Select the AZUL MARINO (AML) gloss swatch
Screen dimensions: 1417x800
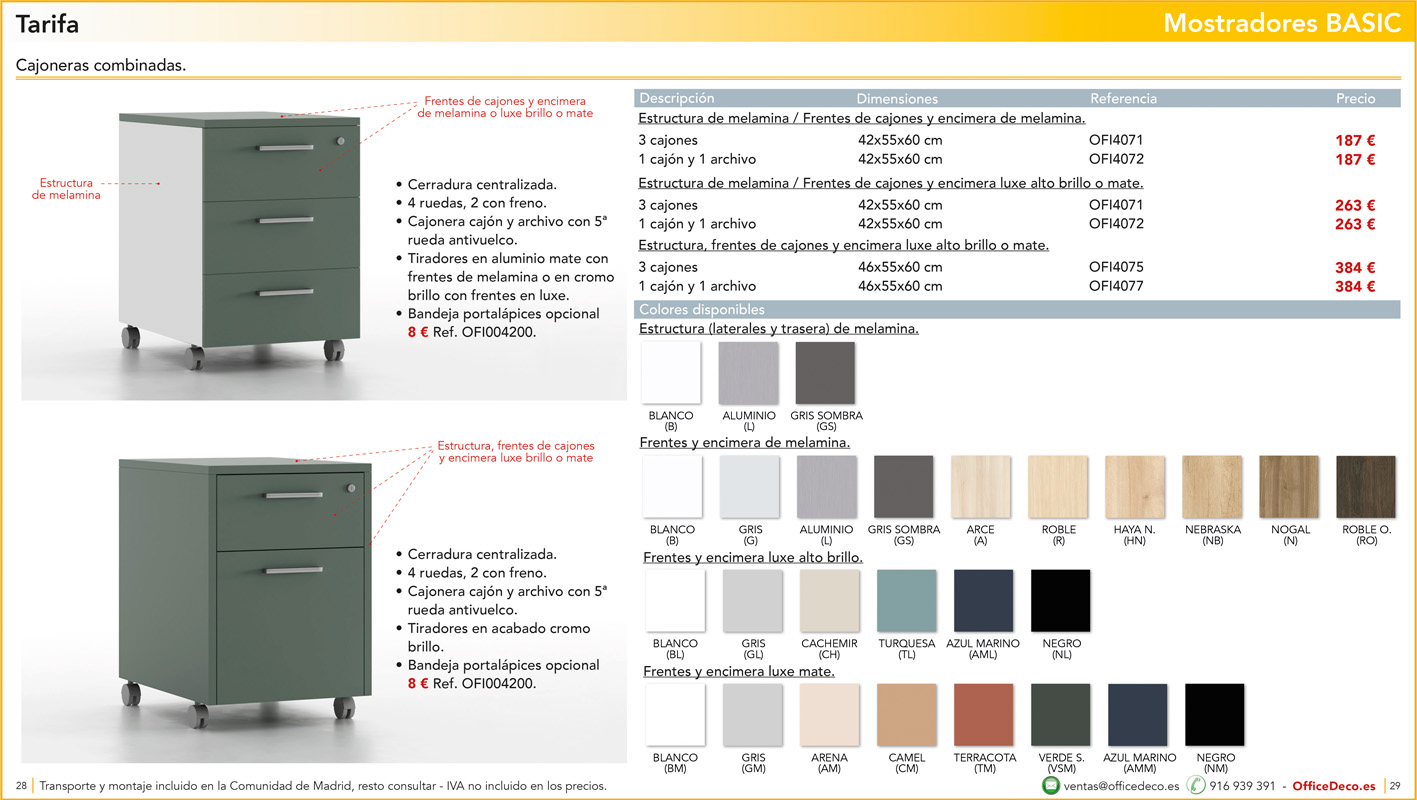984,601
